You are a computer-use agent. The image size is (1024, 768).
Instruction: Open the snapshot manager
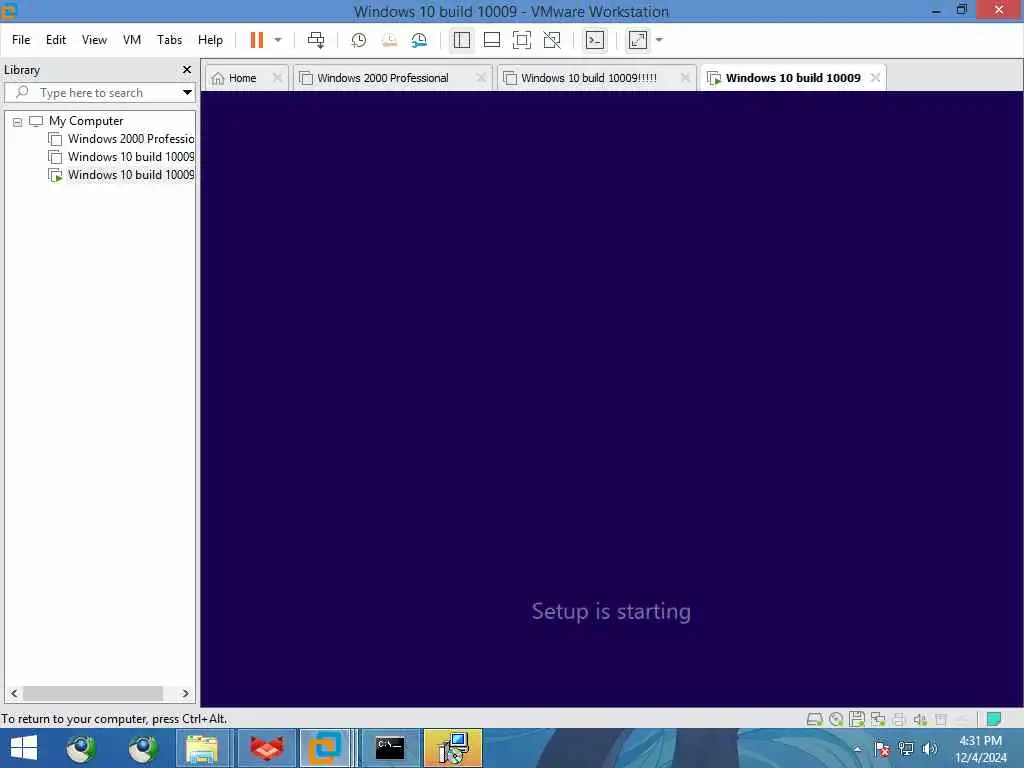click(x=419, y=40)
